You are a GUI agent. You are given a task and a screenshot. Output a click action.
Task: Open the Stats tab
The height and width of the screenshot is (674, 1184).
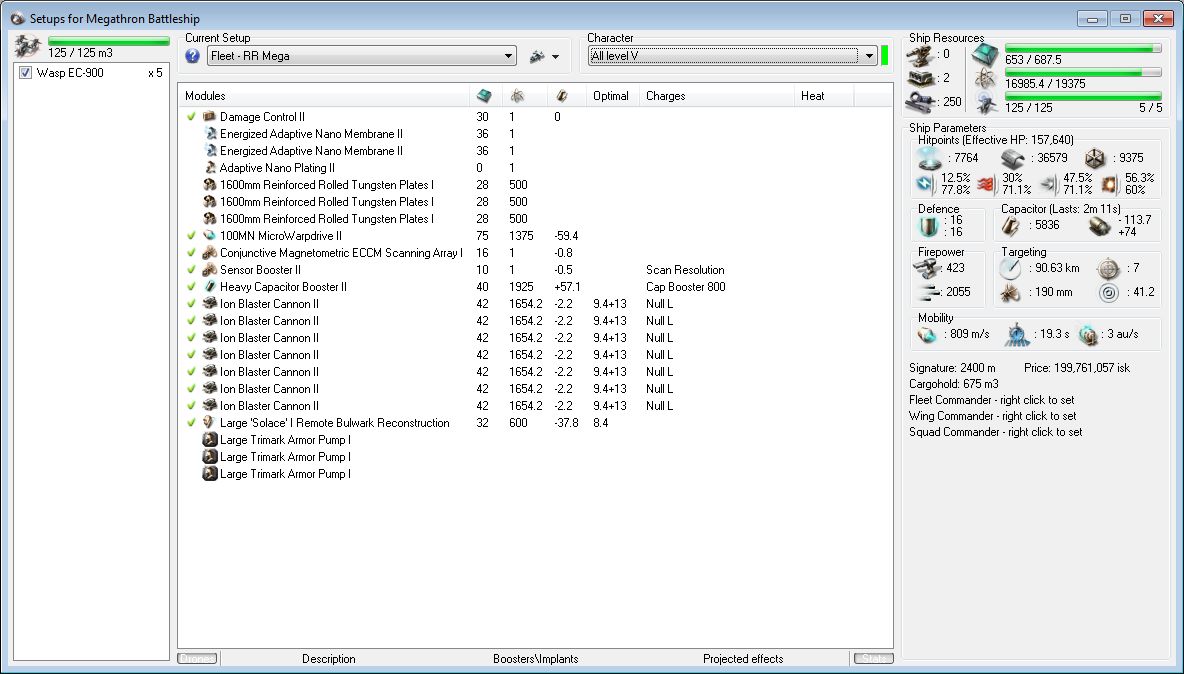tap(874, 659)
